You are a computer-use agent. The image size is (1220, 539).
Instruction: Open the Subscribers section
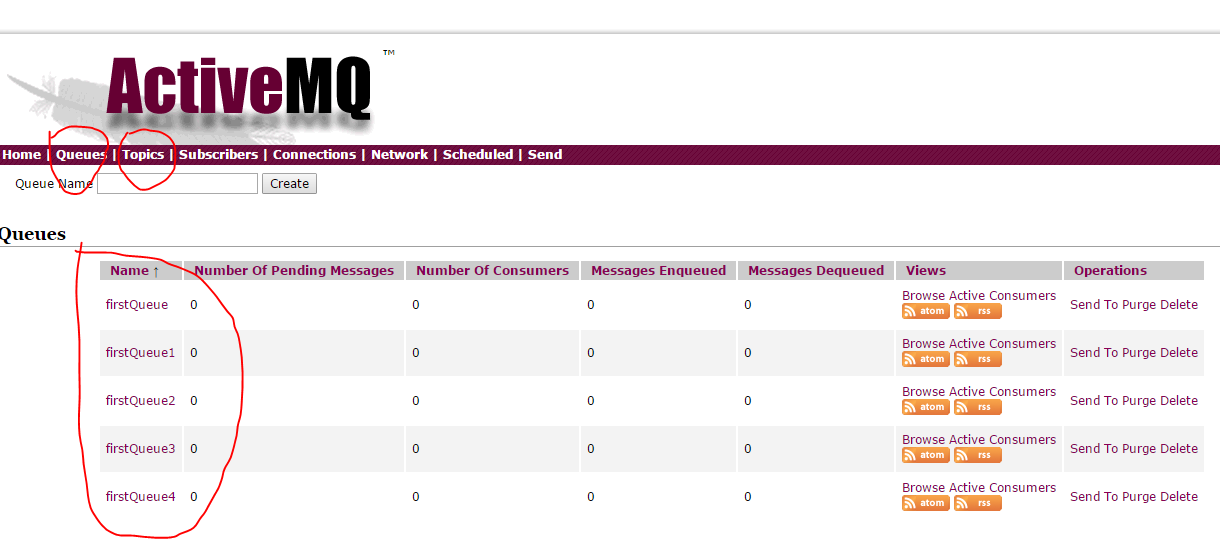coord(218,155)
